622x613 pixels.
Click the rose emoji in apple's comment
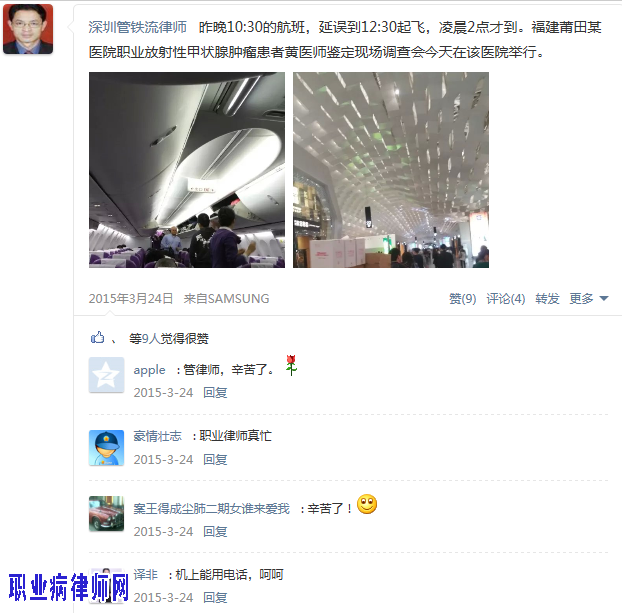click(291, 365)
